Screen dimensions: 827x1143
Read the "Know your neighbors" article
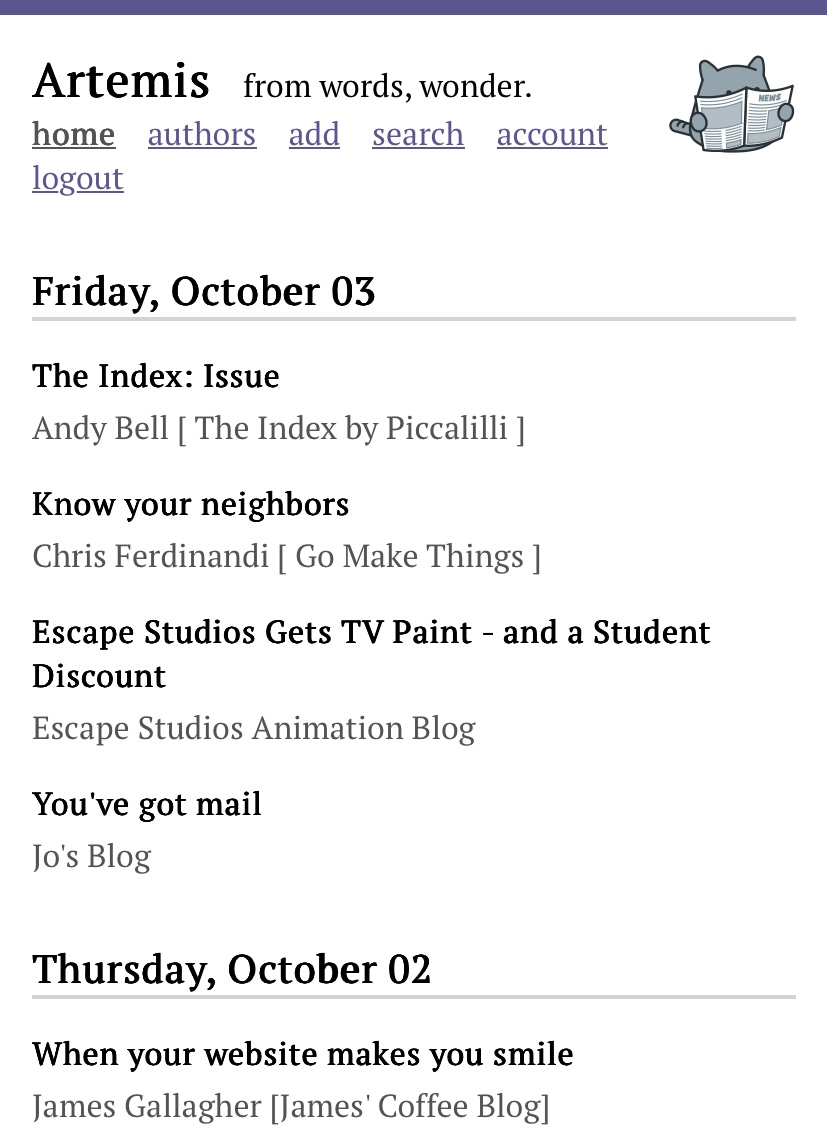190,504
